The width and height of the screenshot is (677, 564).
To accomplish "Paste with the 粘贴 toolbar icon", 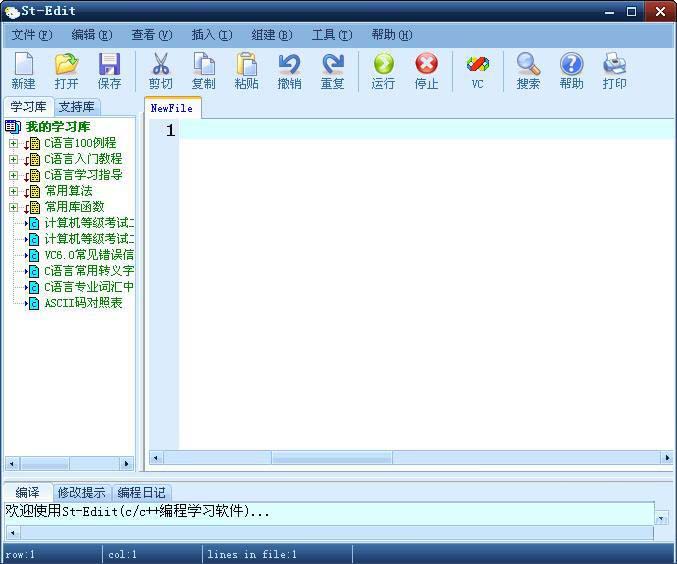I will click(246, 71).
